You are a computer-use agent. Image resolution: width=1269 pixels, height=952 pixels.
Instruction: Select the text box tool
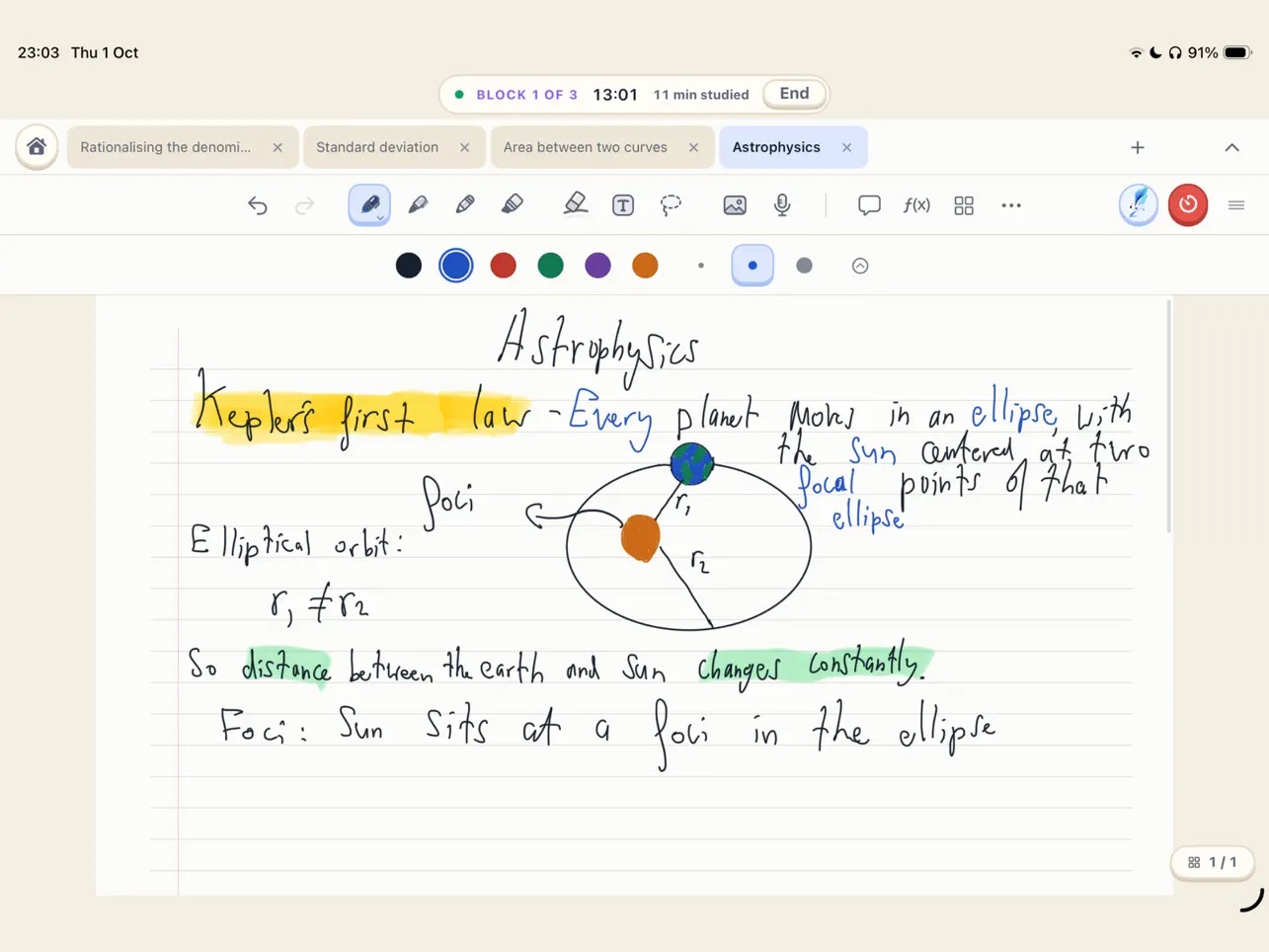pyautogui.click(x=623, y=205)
